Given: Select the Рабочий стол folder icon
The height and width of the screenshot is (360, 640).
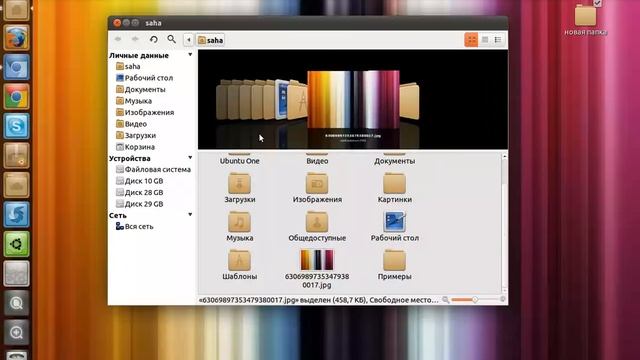Looking at the screenshot, I should [394, 222].
